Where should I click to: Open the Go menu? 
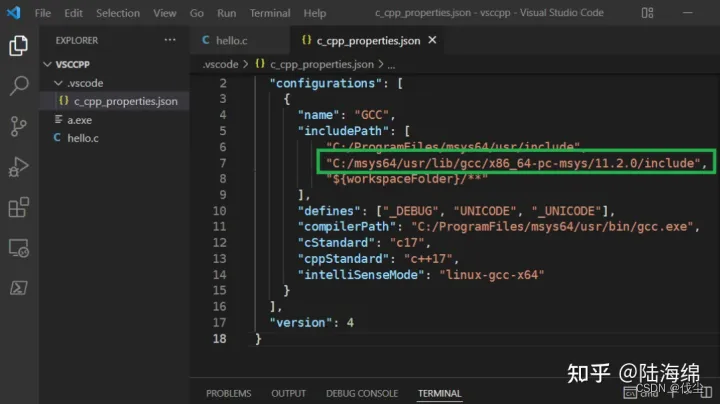tap(197, 13)
